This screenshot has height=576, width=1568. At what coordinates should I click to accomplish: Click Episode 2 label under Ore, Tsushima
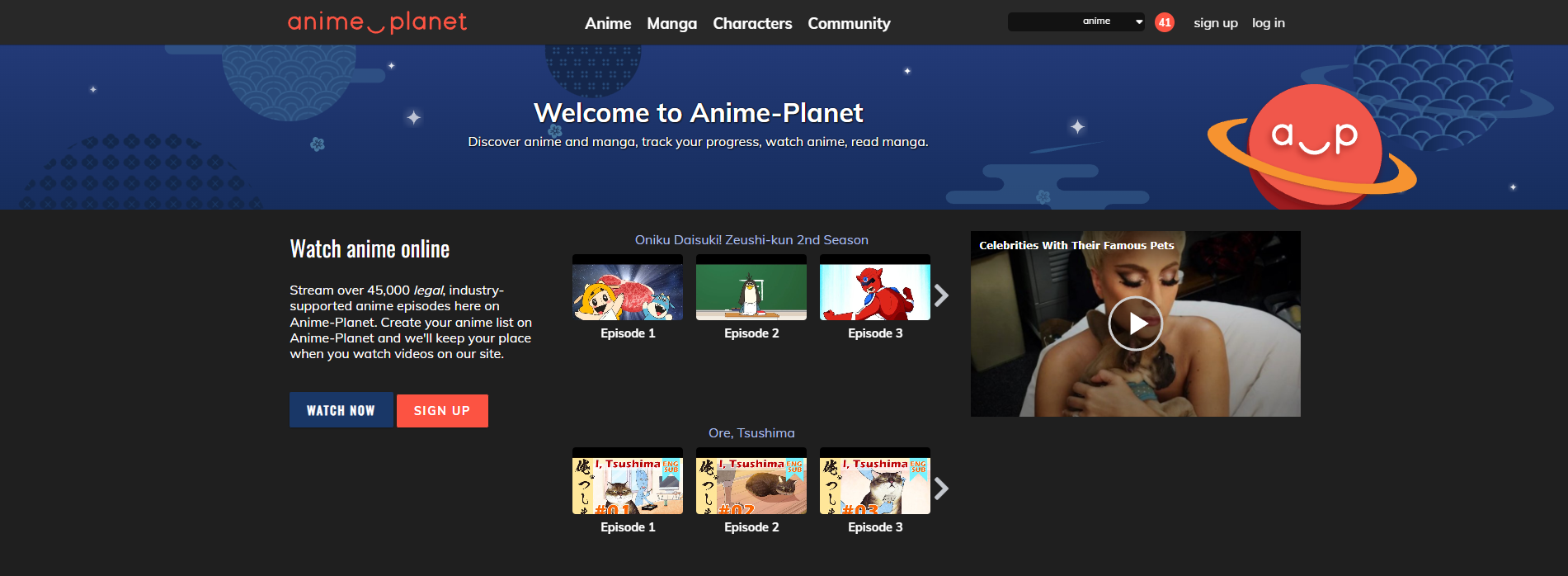click(751, 527)
